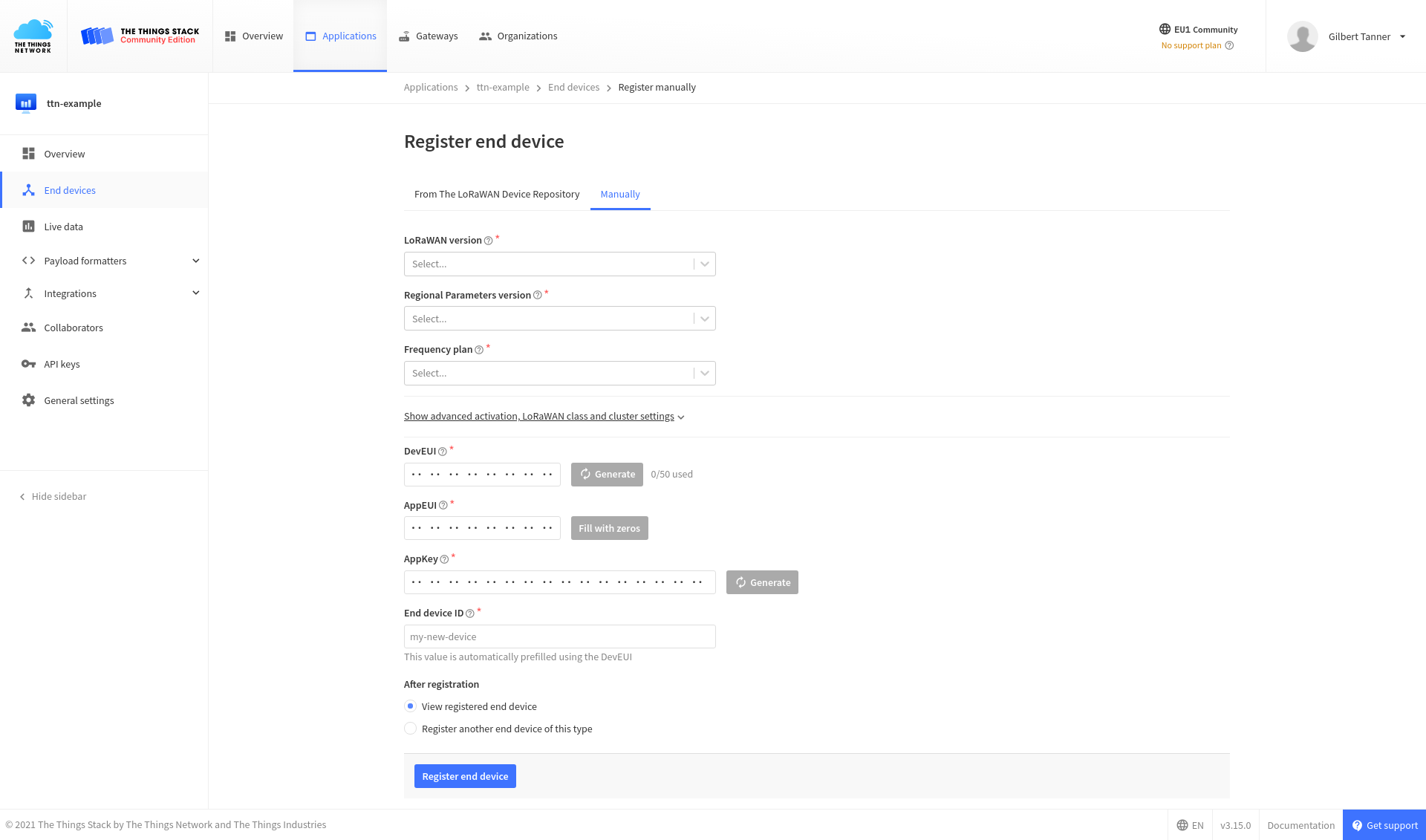Switch to the Manually registration tab

[620, 193]
